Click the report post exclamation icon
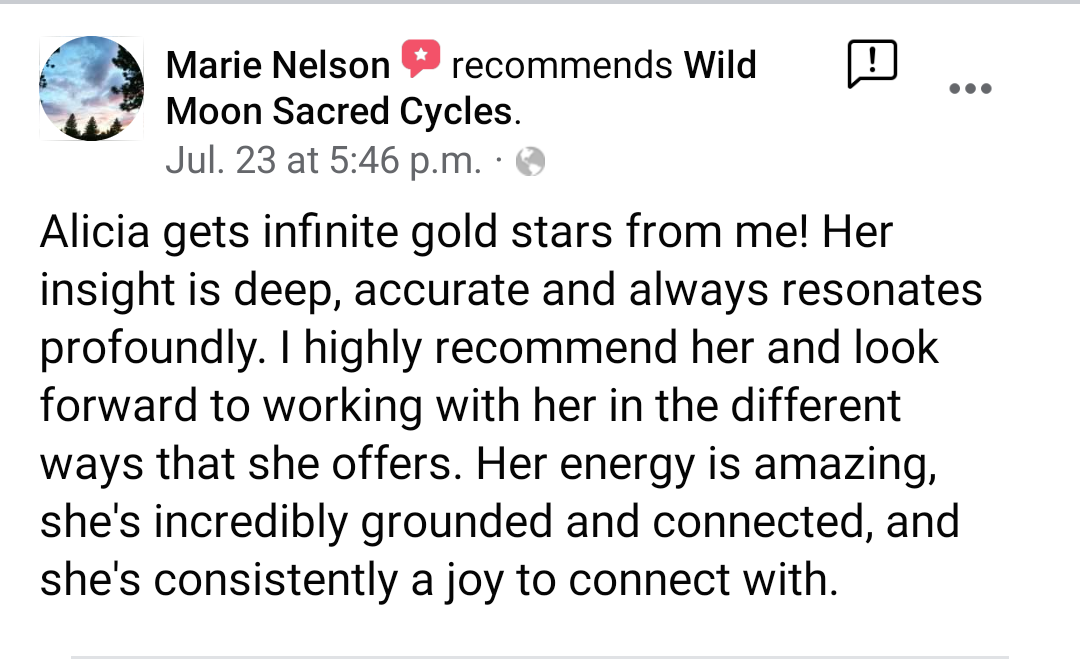This screenshot has height=669, width=1080. point(871,65)
